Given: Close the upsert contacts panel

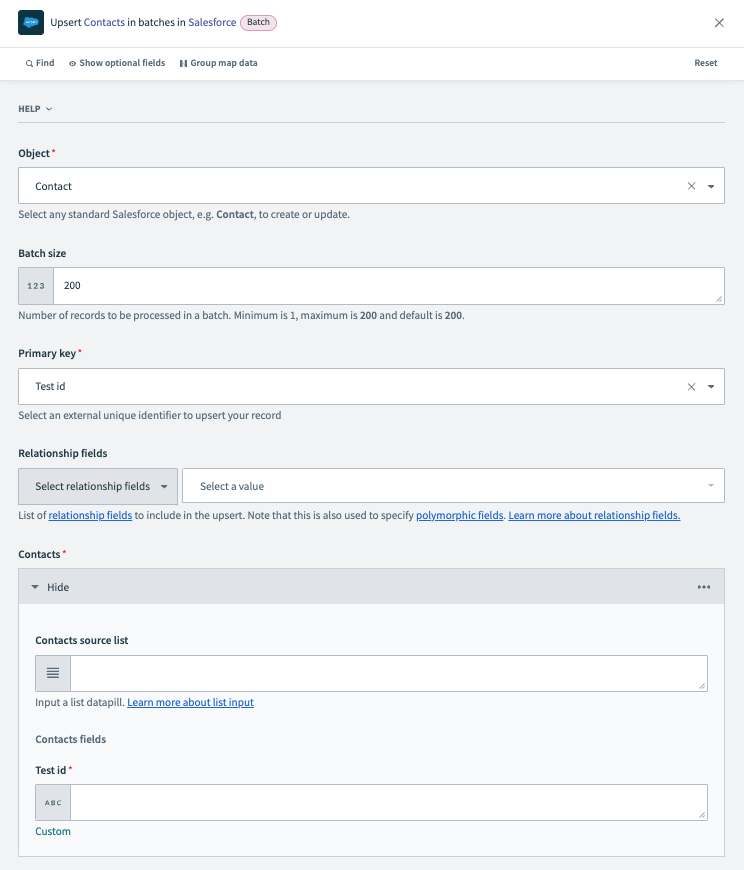Looking at the screenshot, I should click(x=719, y=22).
